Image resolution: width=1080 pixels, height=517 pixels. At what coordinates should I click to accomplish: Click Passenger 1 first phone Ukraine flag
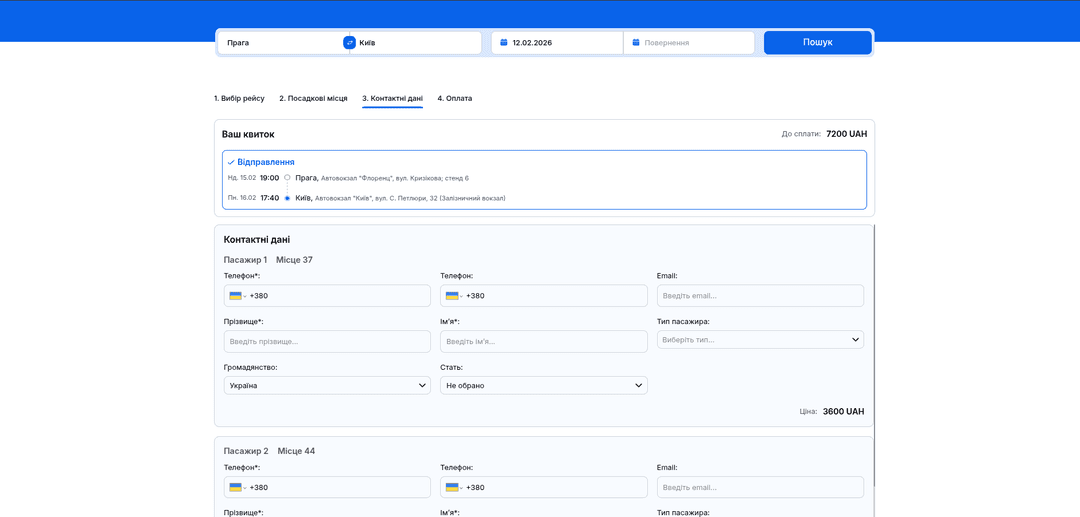235,296
